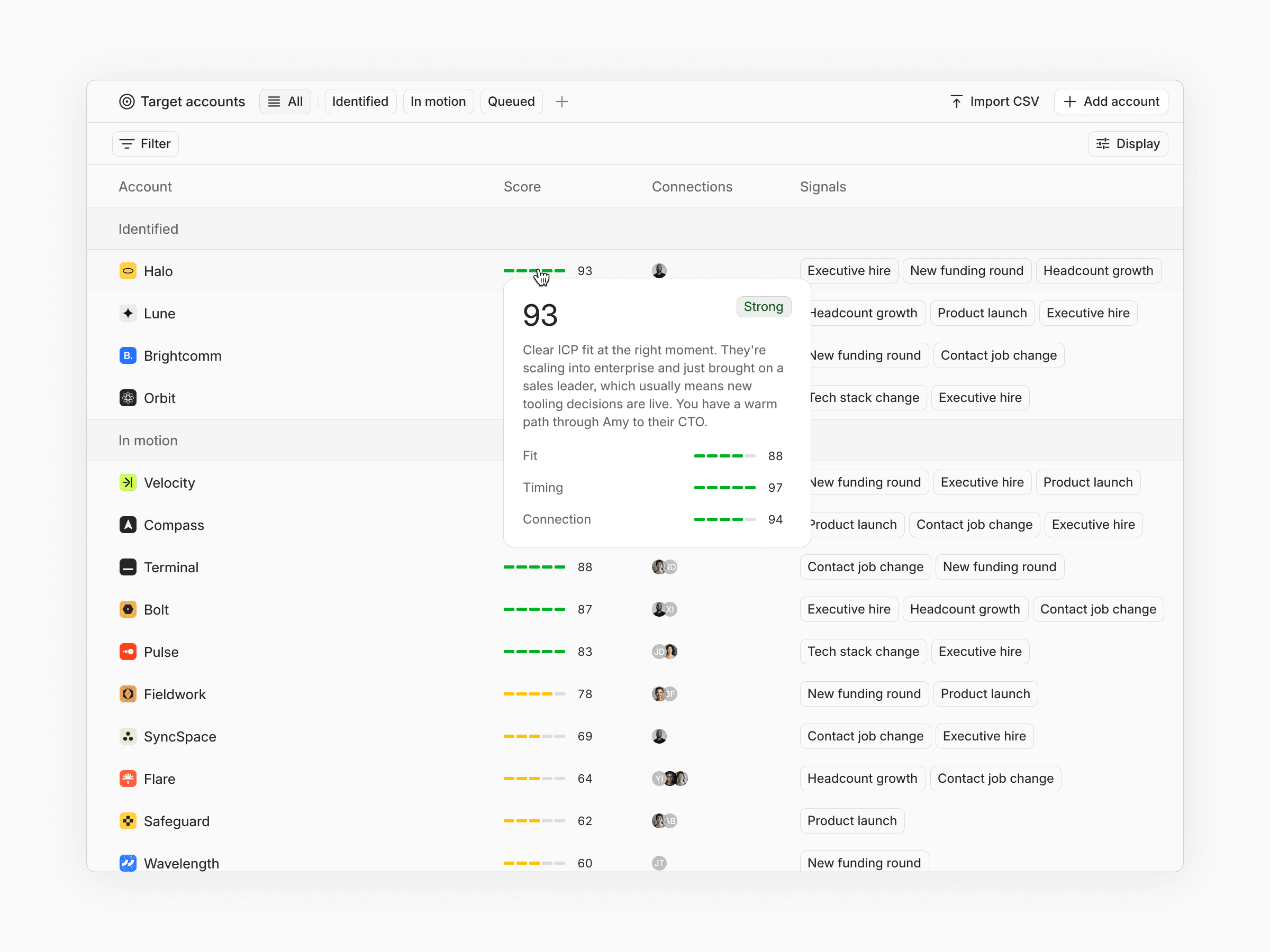Open the Filter options

[146, 144]
